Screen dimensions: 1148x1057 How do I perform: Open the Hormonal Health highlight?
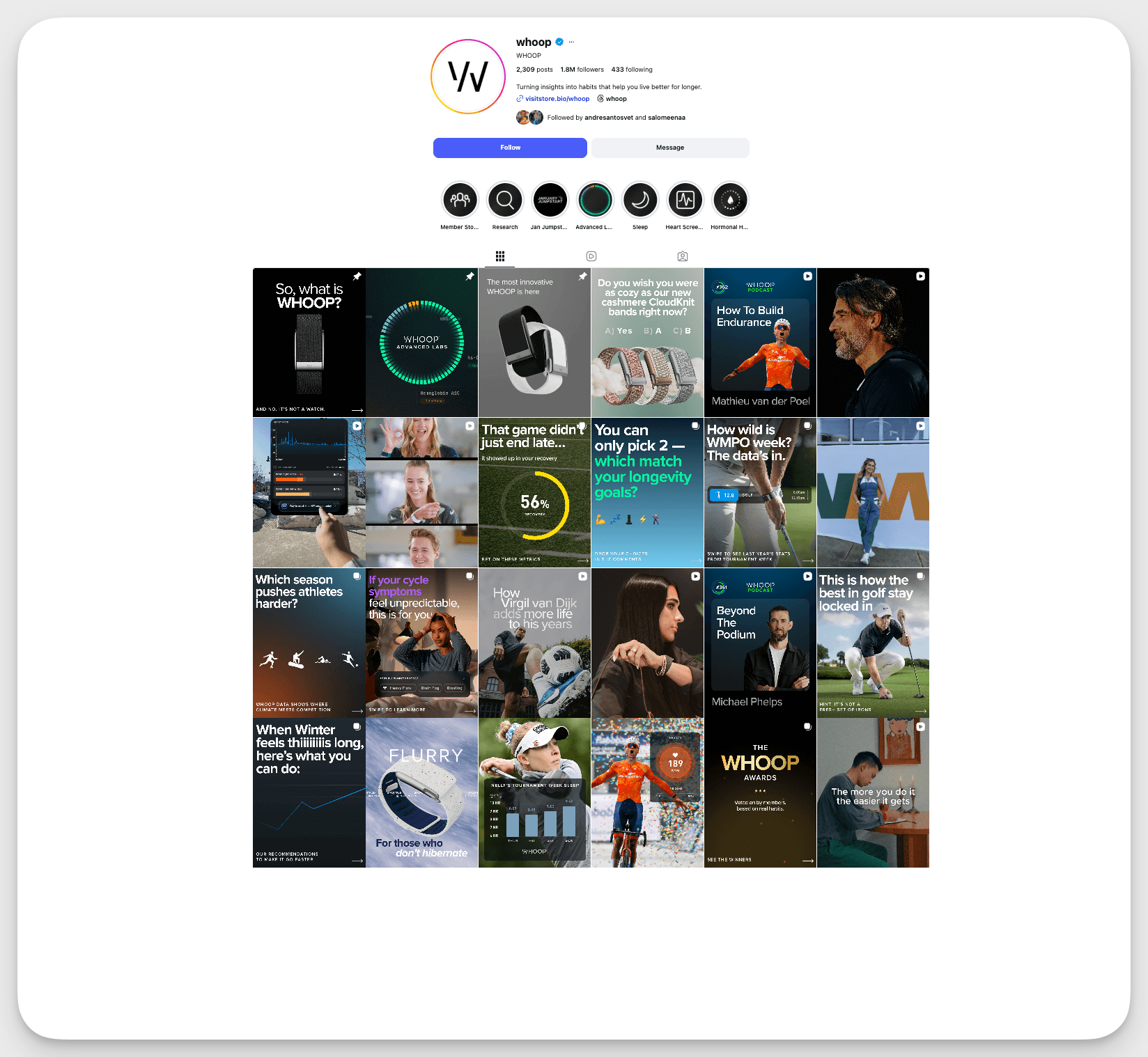coord(730,201)
